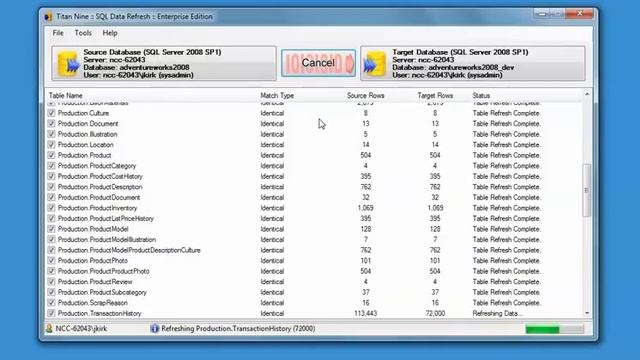Image resolution: width=640 pixels, height=360 pixels.
Task: Open the Source Database connection panel
Action: 164,63
